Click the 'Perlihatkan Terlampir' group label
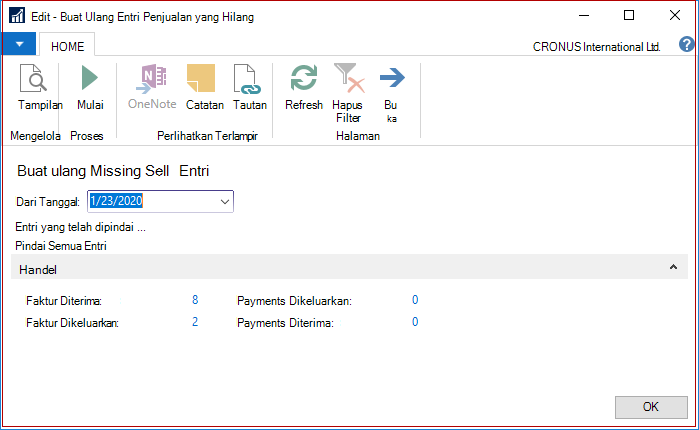Screen dimensions: 699x430 point(207,136)
